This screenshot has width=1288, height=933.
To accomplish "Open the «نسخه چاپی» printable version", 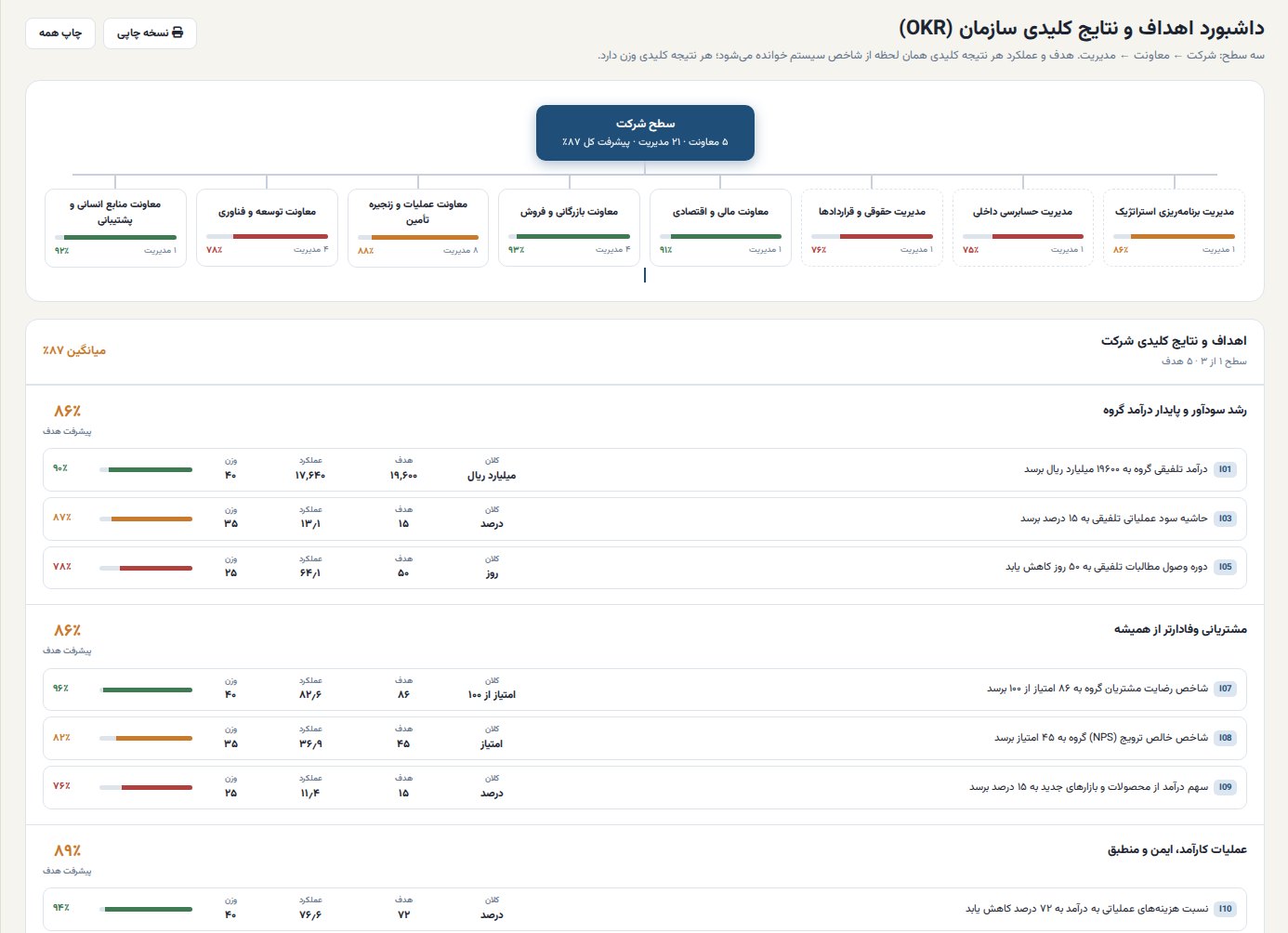I will (x=150, y=33).
